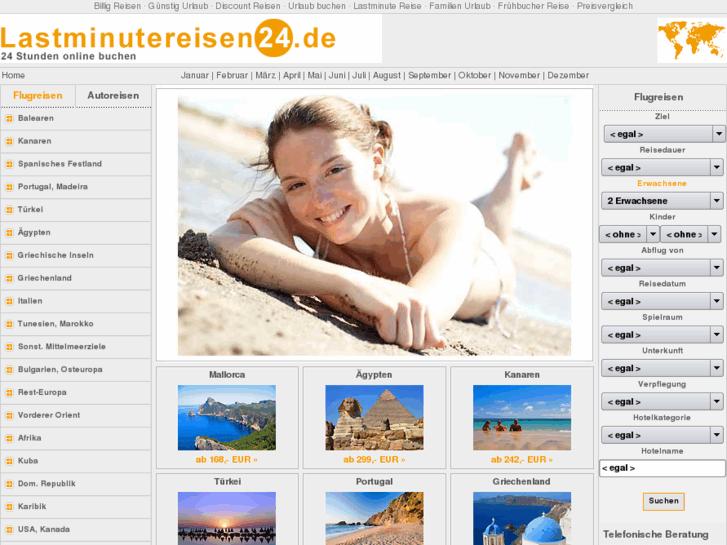
Task: Click the Hotelname input field
Action: point(662,468)
